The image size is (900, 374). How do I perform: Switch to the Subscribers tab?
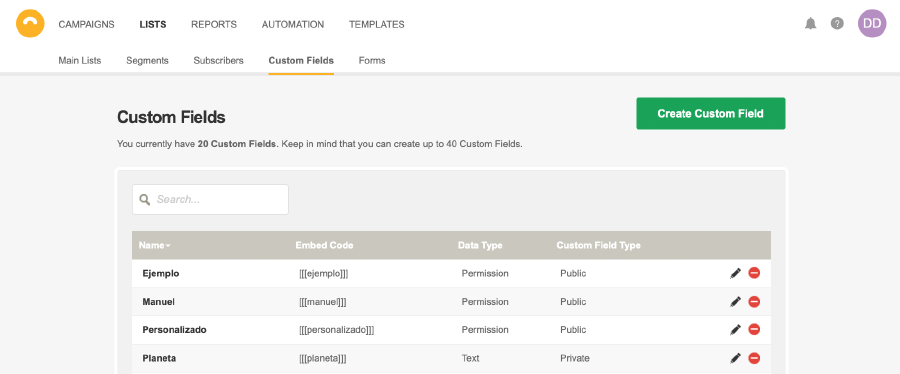tap(218, 60)
